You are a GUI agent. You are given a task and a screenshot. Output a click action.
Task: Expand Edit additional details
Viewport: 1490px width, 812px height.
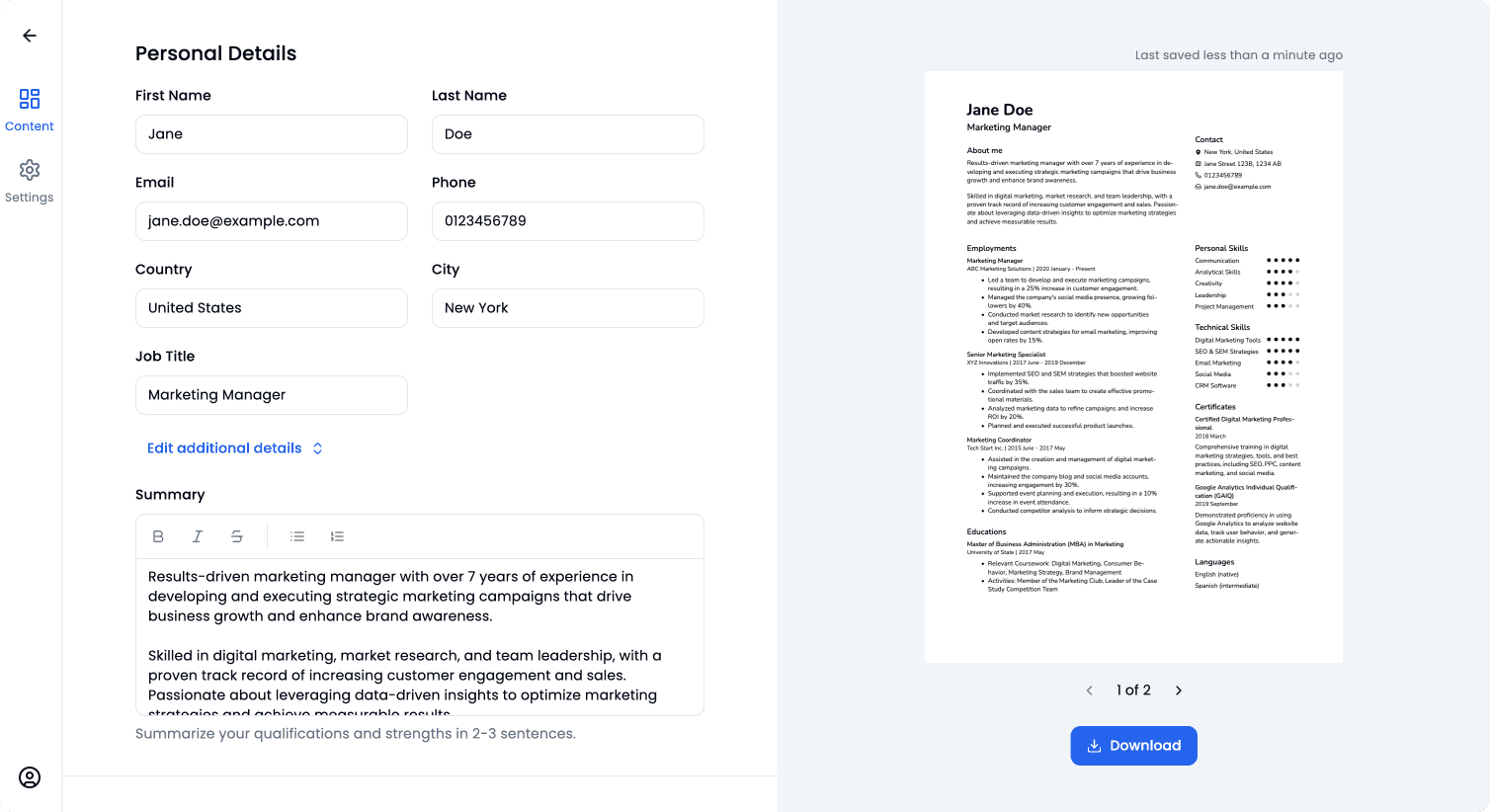pos(234,448)
